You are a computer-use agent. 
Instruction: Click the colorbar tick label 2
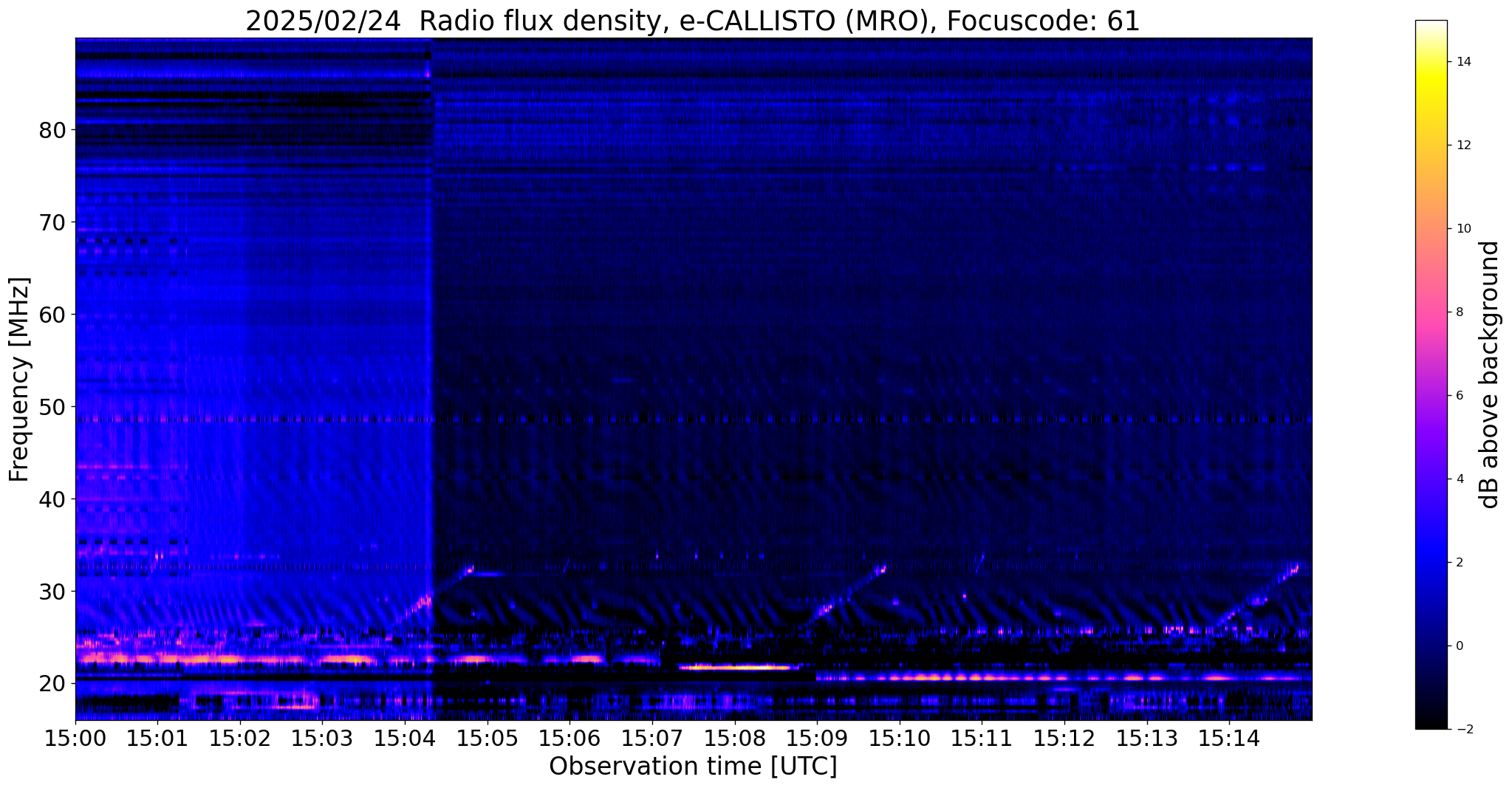pyautogui.click(x=1460, y=563)
